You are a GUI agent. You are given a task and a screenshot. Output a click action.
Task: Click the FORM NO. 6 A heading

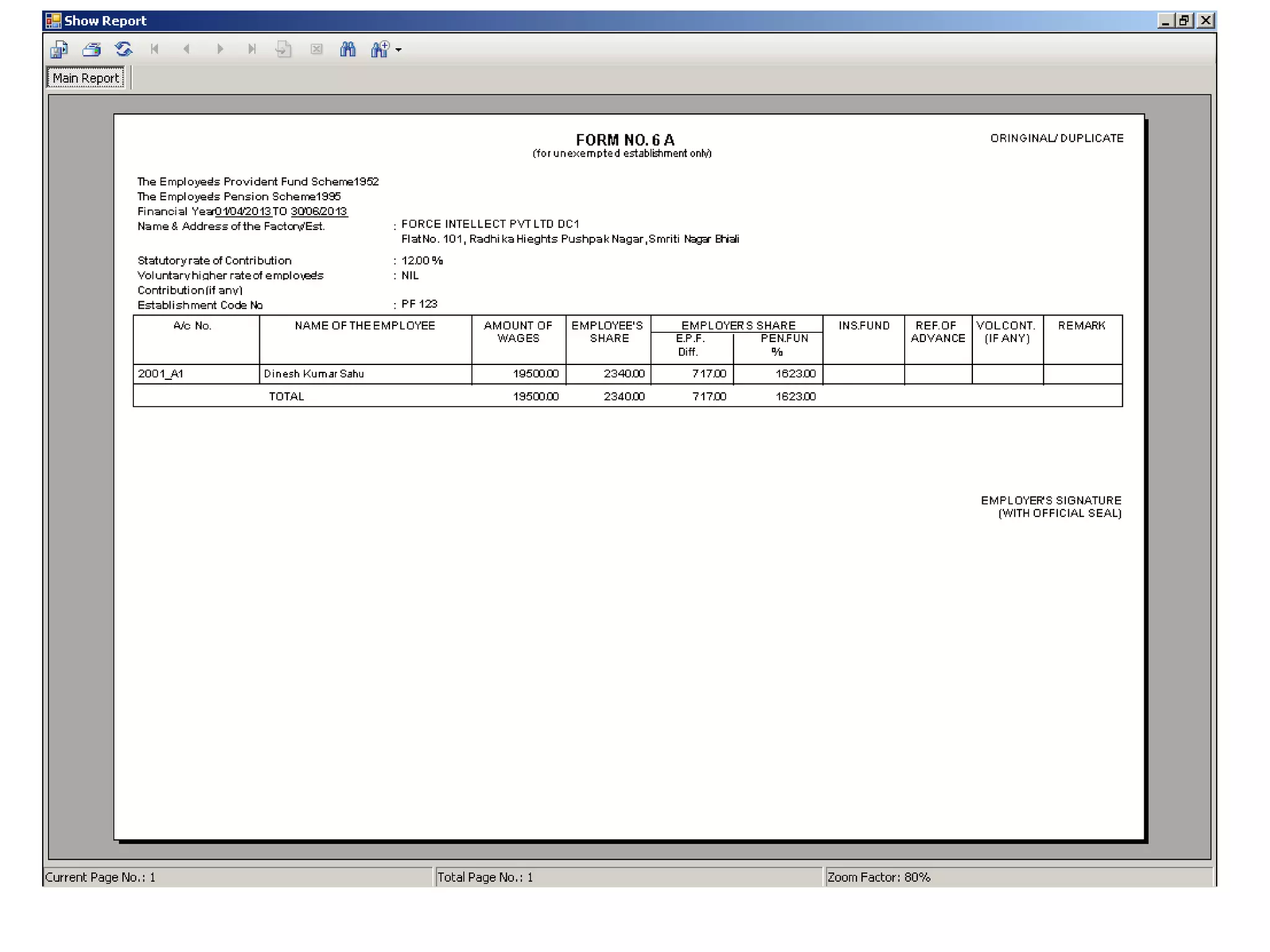point(624,140)
